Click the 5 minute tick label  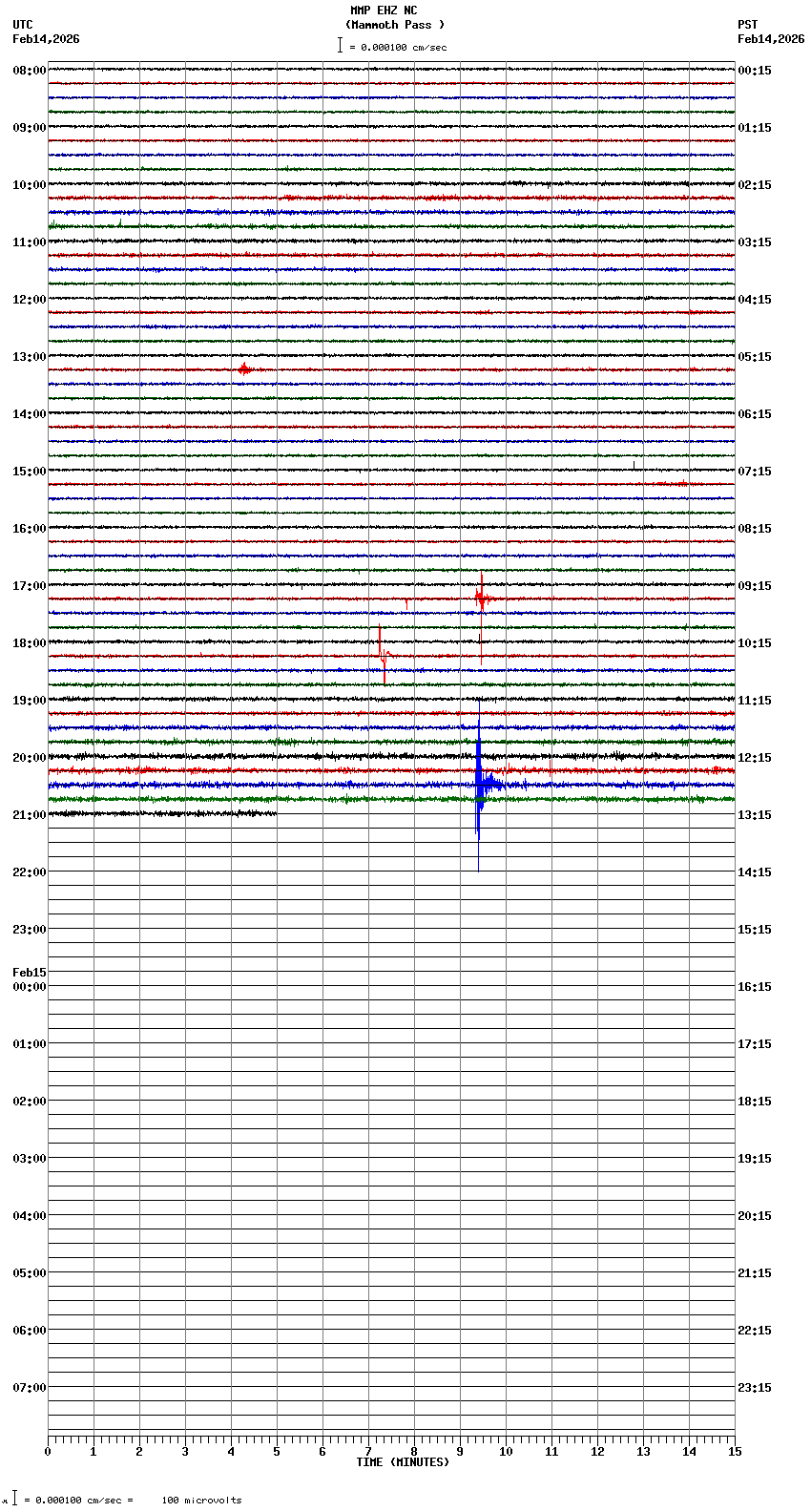pos(277,1452)
